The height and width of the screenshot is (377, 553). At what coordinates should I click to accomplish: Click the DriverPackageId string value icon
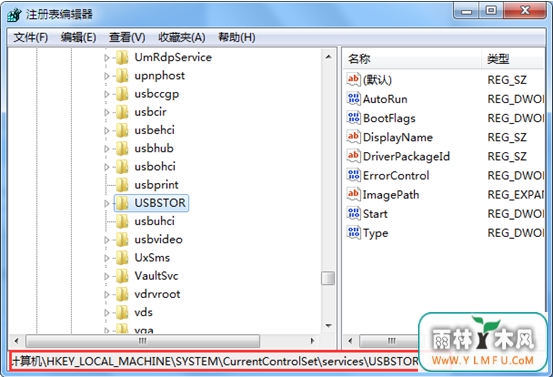pyautogui.click(x=353, y=156)
